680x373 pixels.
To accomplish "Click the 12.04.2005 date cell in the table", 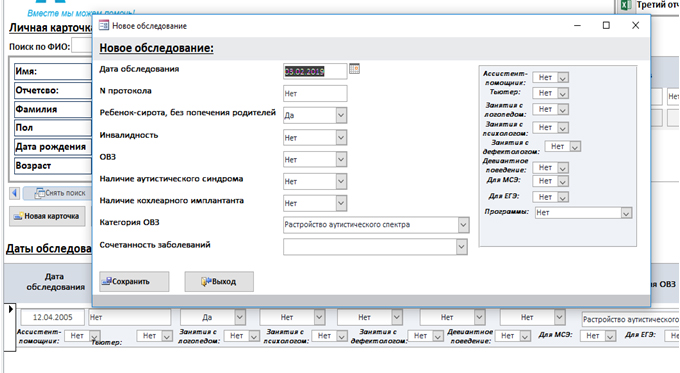I will [x=52, y=317].
